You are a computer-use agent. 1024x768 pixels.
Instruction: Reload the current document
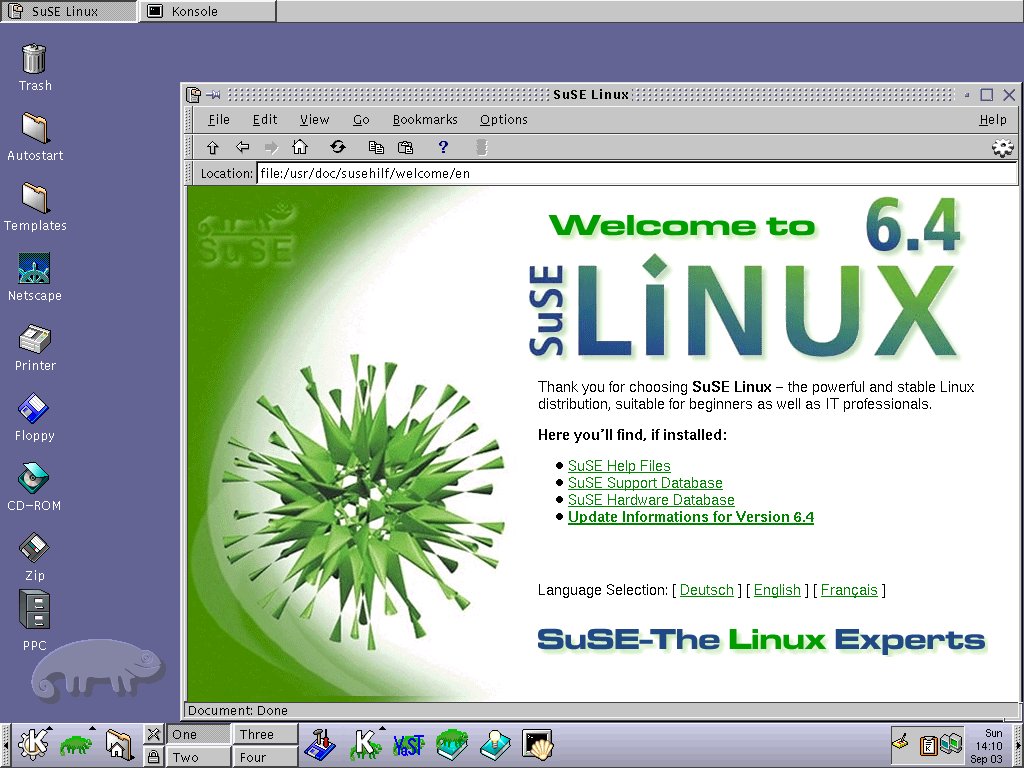tap(338, 147)
